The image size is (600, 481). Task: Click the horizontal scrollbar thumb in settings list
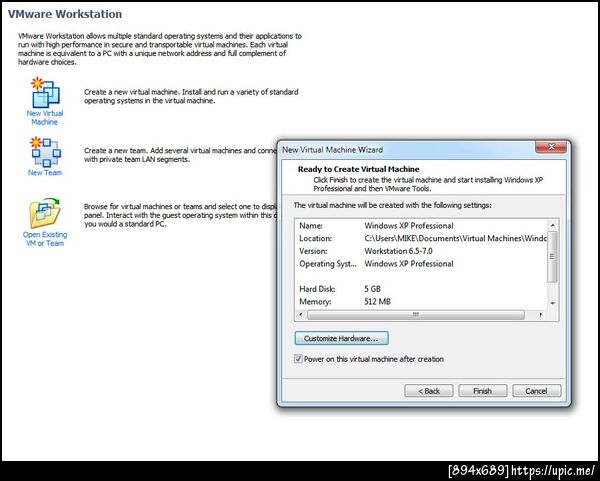(416, 315)
